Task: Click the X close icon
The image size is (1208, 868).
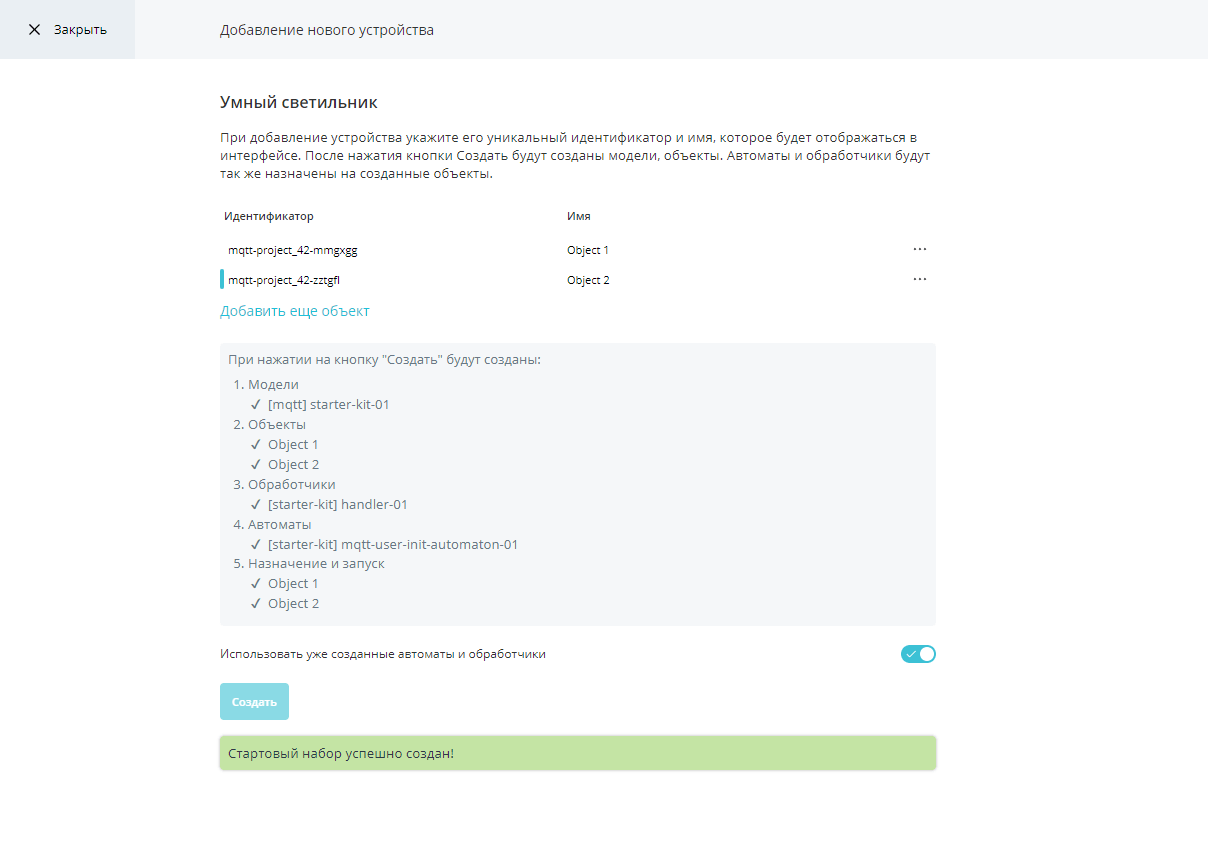Action: 35,30
